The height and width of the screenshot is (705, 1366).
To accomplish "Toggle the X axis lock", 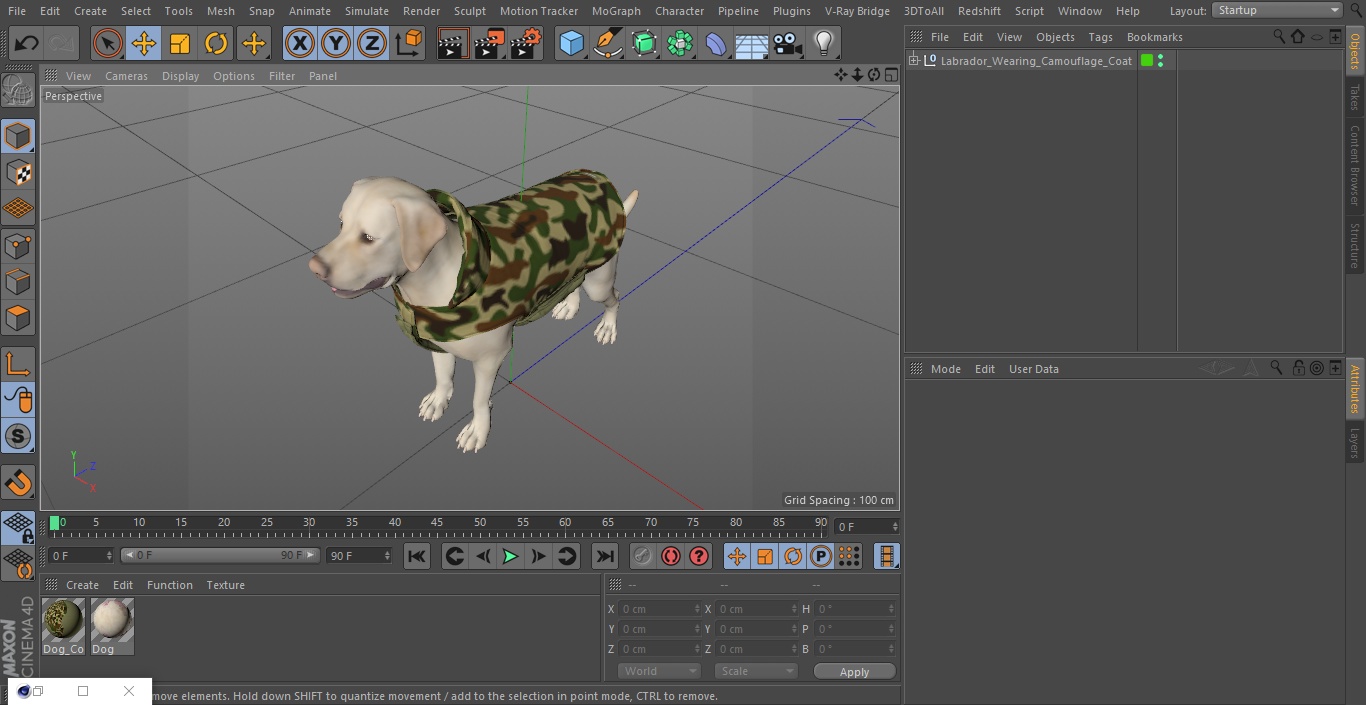I will [x=299, y=43].
